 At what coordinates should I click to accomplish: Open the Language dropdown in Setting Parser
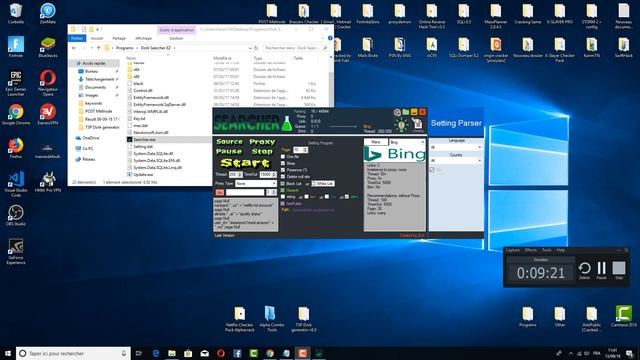(456, 147)
